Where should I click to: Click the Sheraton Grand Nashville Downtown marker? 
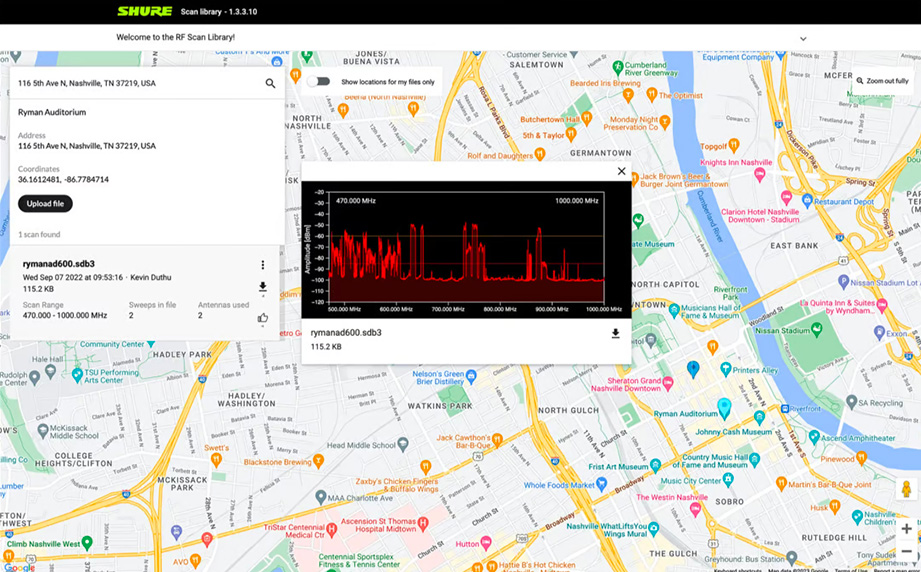[x=667, y=384]
